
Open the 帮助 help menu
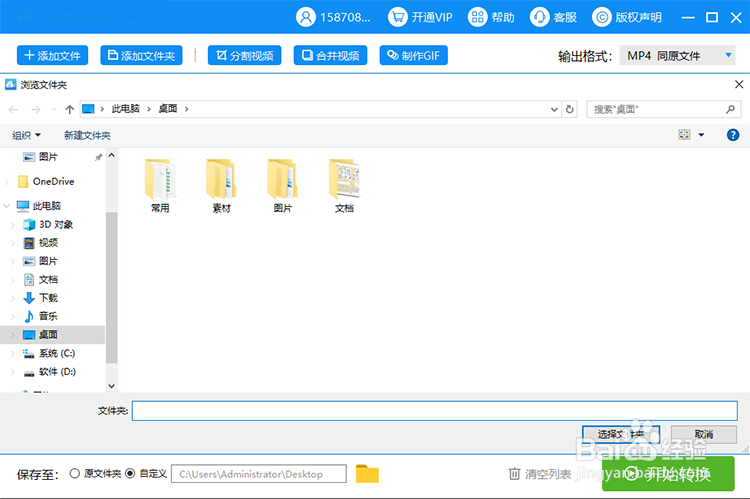coord(491,17)
